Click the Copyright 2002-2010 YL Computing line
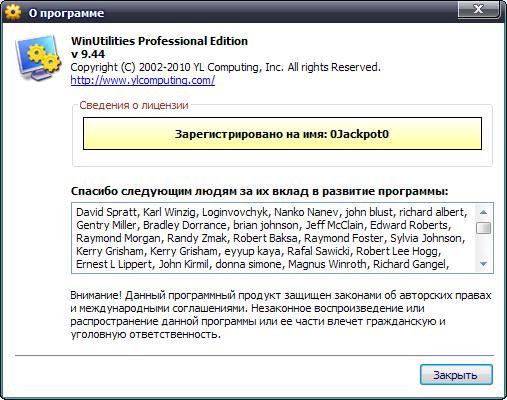This screenshot has width=507, height=400. tap(225, 67)
